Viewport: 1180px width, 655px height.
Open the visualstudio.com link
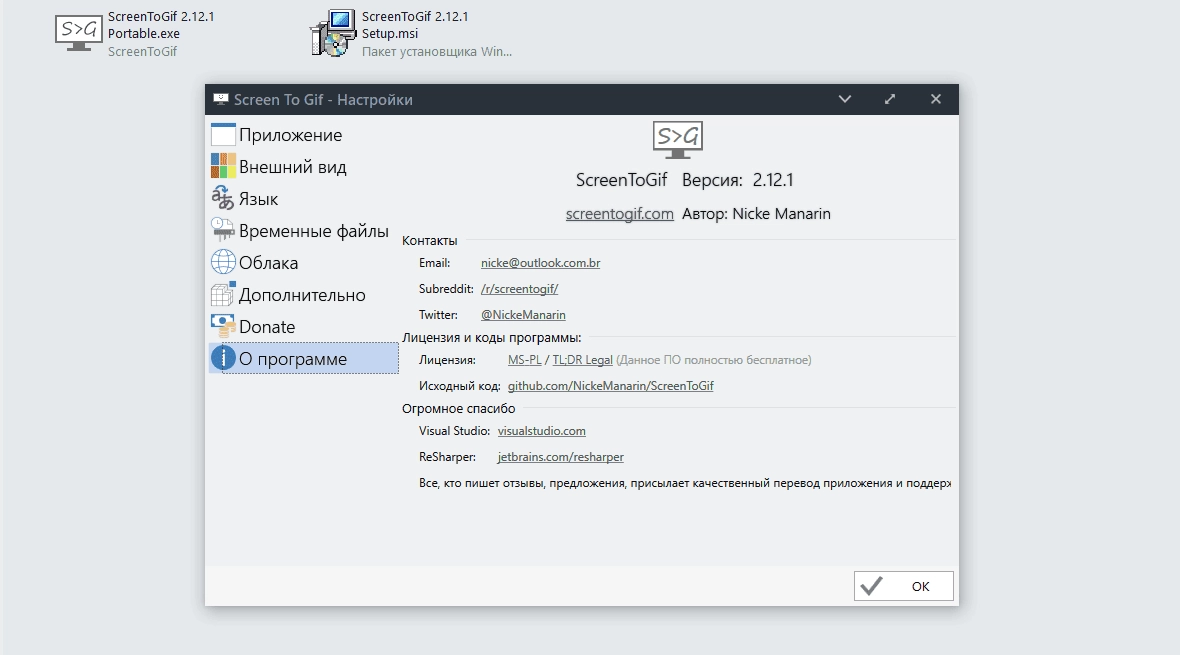tap(541, 431)
